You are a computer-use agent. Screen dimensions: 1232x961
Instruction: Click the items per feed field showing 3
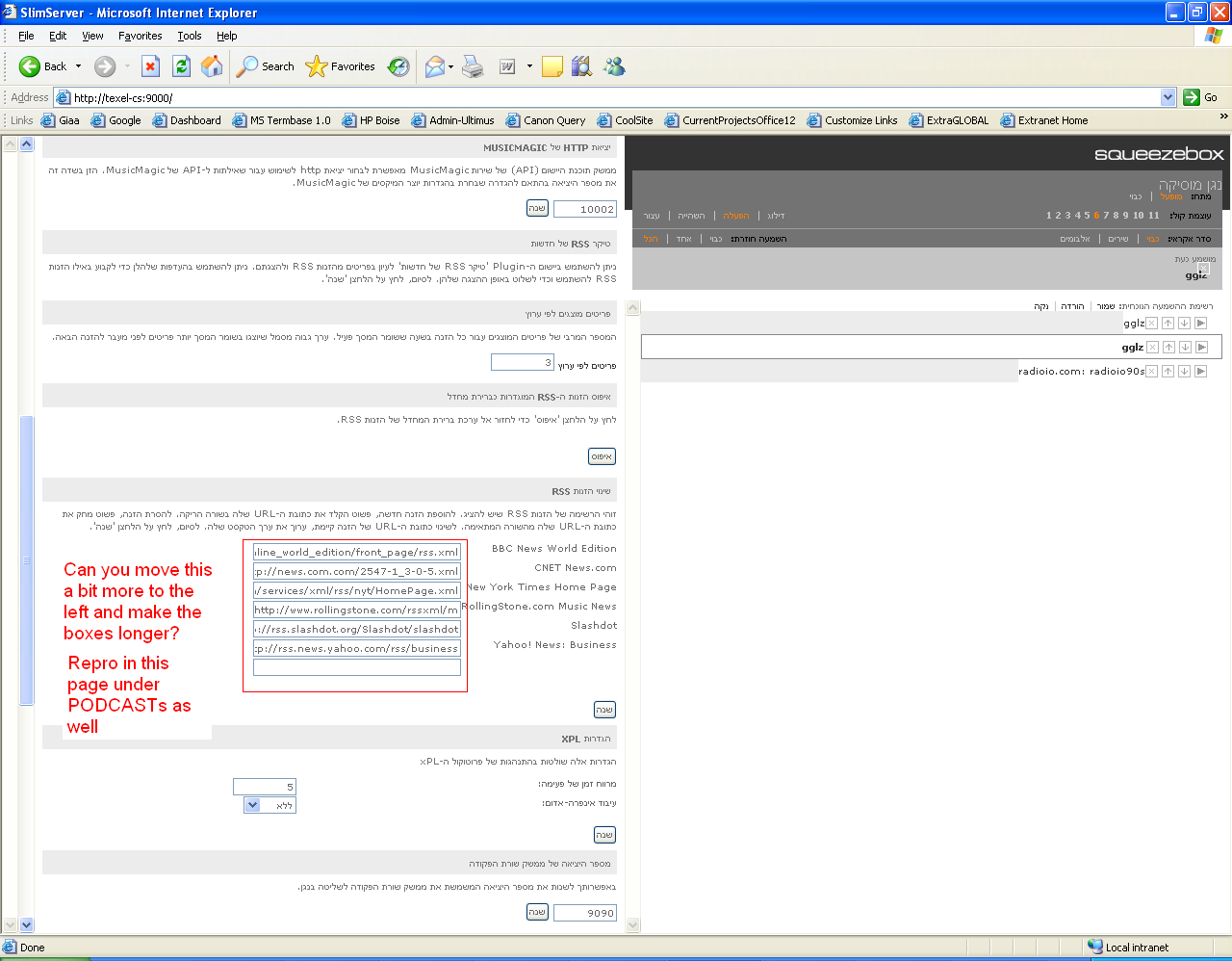[523, 362]
